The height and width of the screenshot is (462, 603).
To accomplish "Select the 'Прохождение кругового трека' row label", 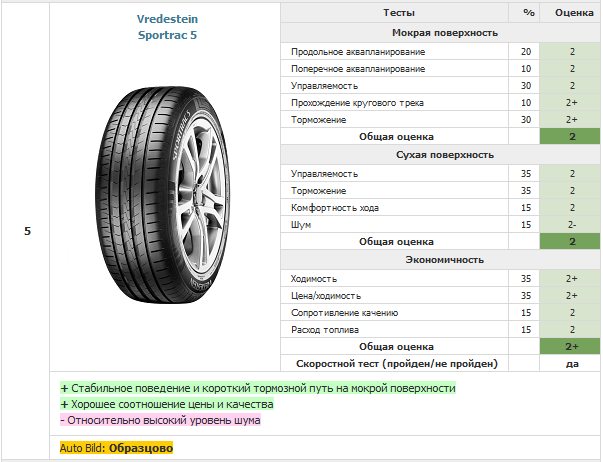I will click(x=357, y=103).
